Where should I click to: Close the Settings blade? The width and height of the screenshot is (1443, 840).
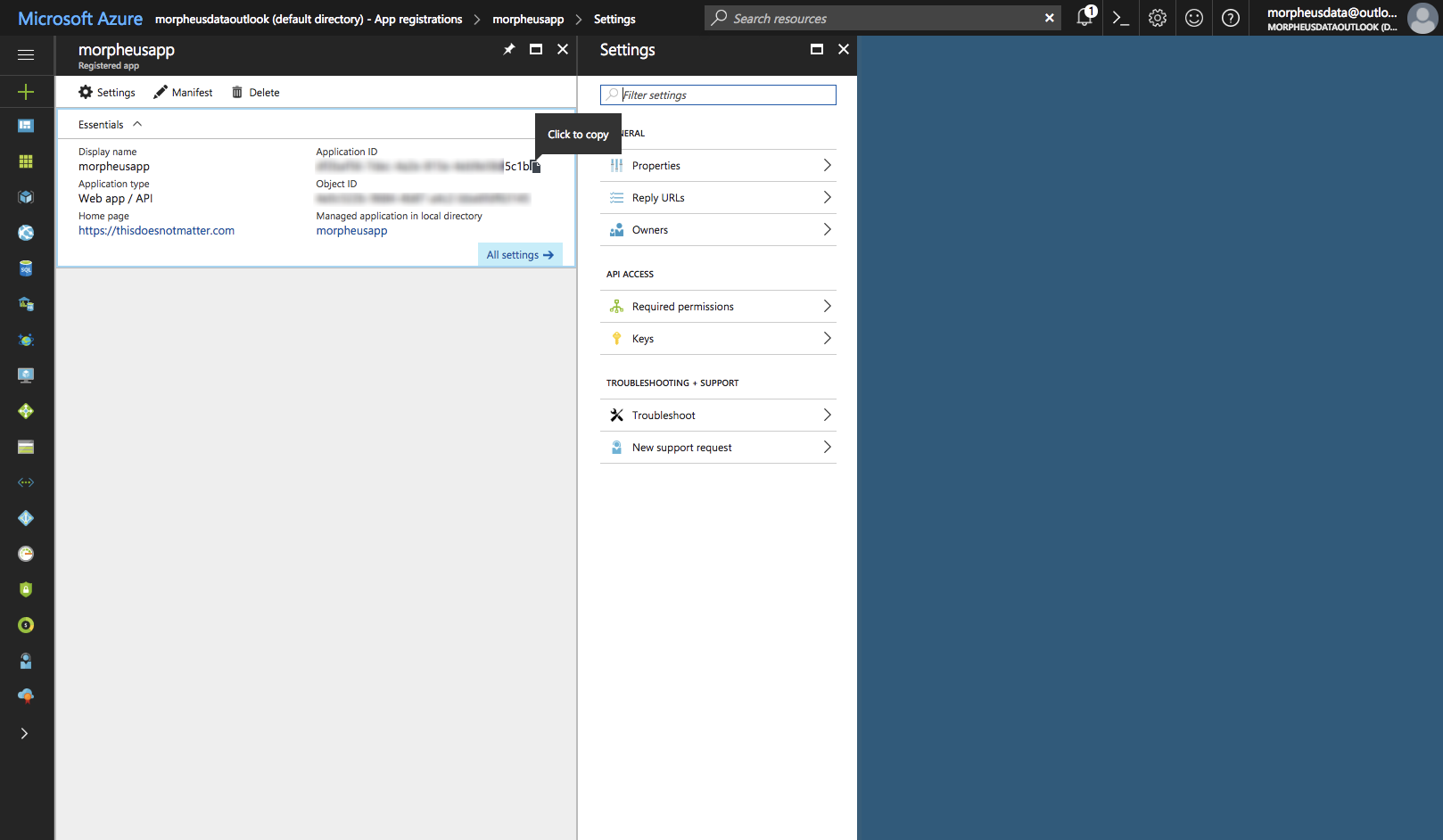[843, 49]
